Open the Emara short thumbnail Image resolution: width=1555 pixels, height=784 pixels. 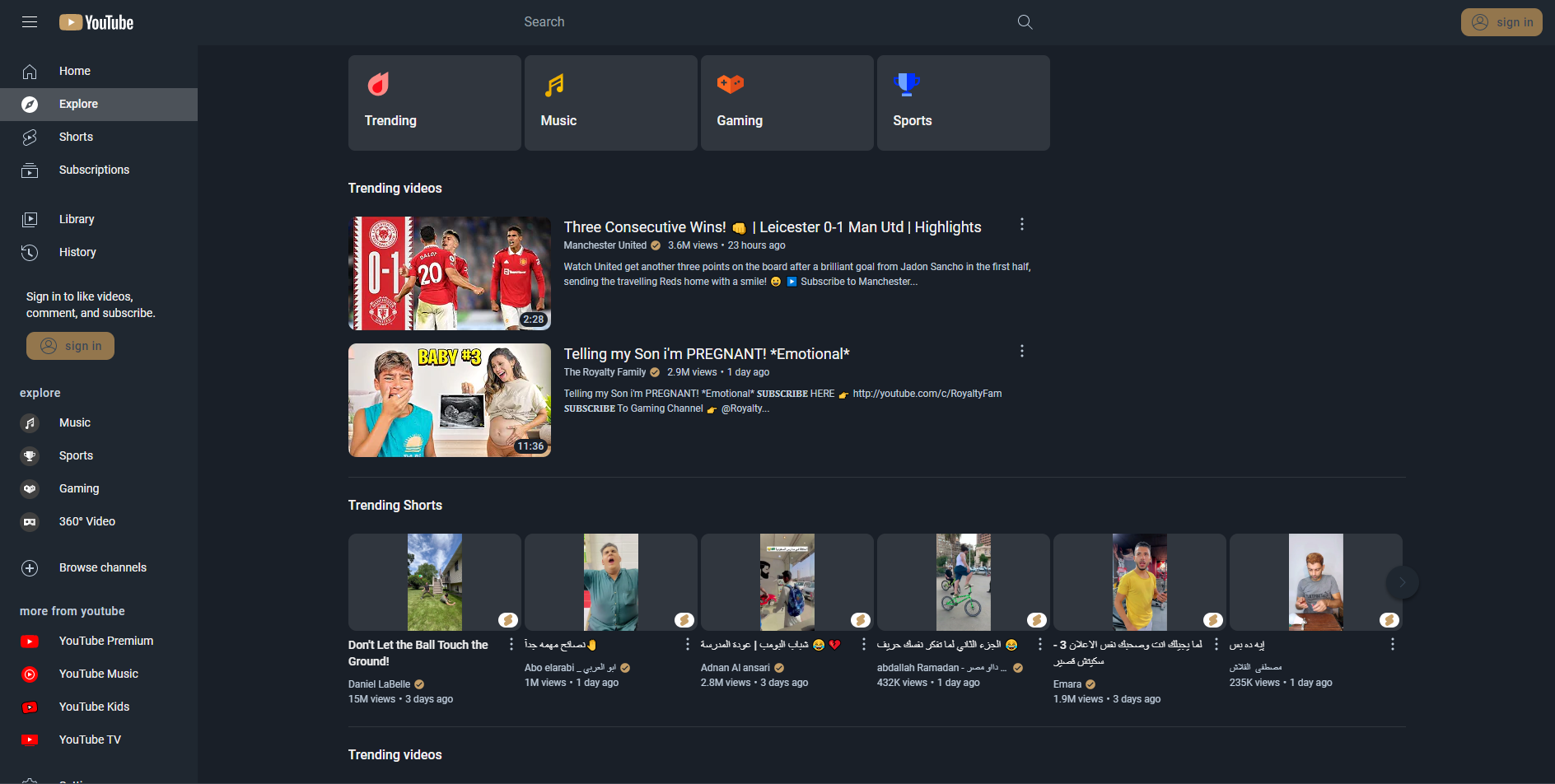pyautogui.click(x=1140, y=582)
